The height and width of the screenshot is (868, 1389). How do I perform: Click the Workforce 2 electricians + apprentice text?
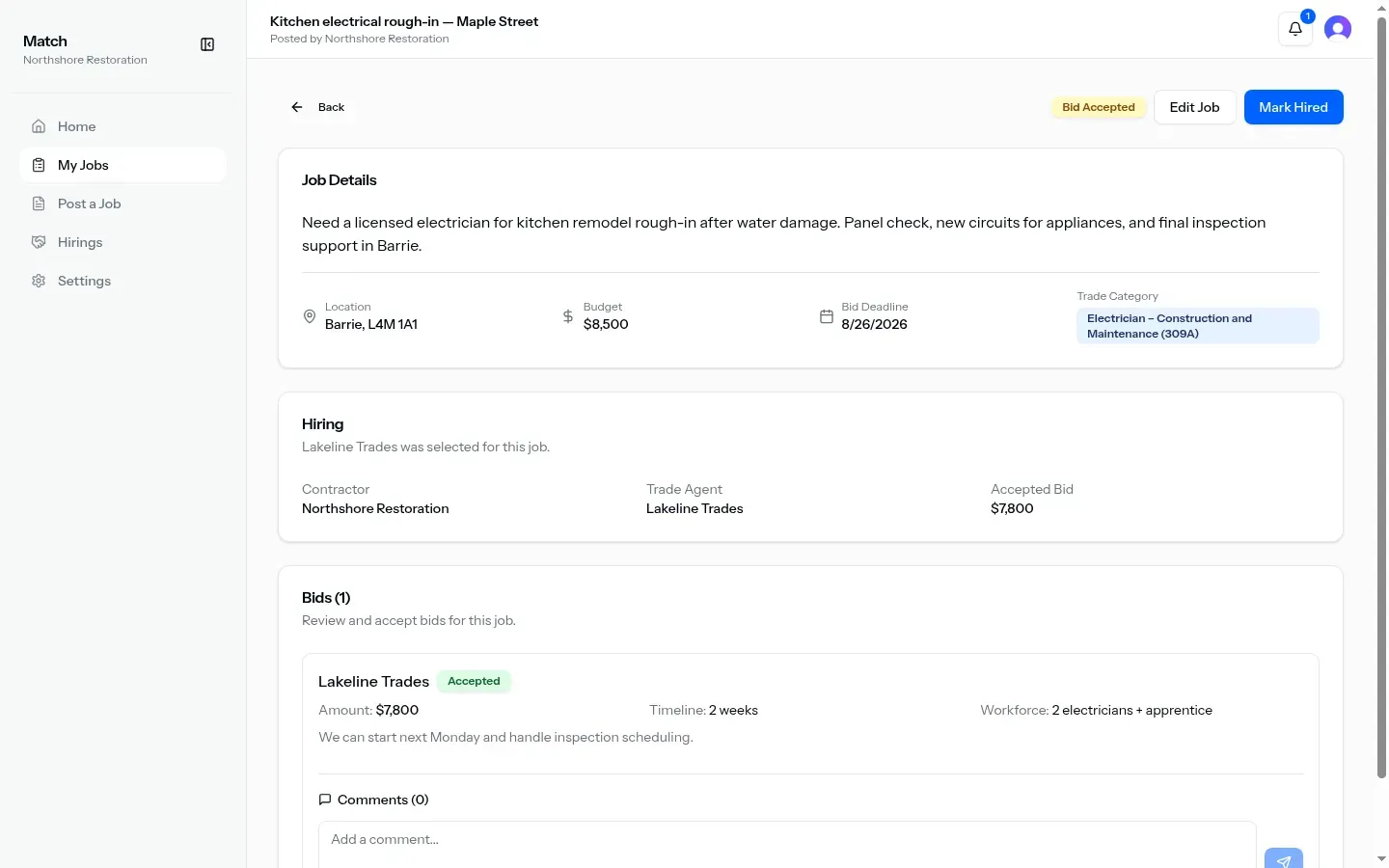pyautogui.click(x=1096, y=710)
